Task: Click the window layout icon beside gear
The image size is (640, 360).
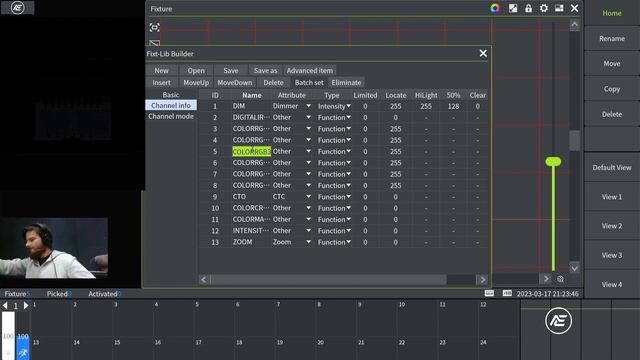Action: click(559, 8)
